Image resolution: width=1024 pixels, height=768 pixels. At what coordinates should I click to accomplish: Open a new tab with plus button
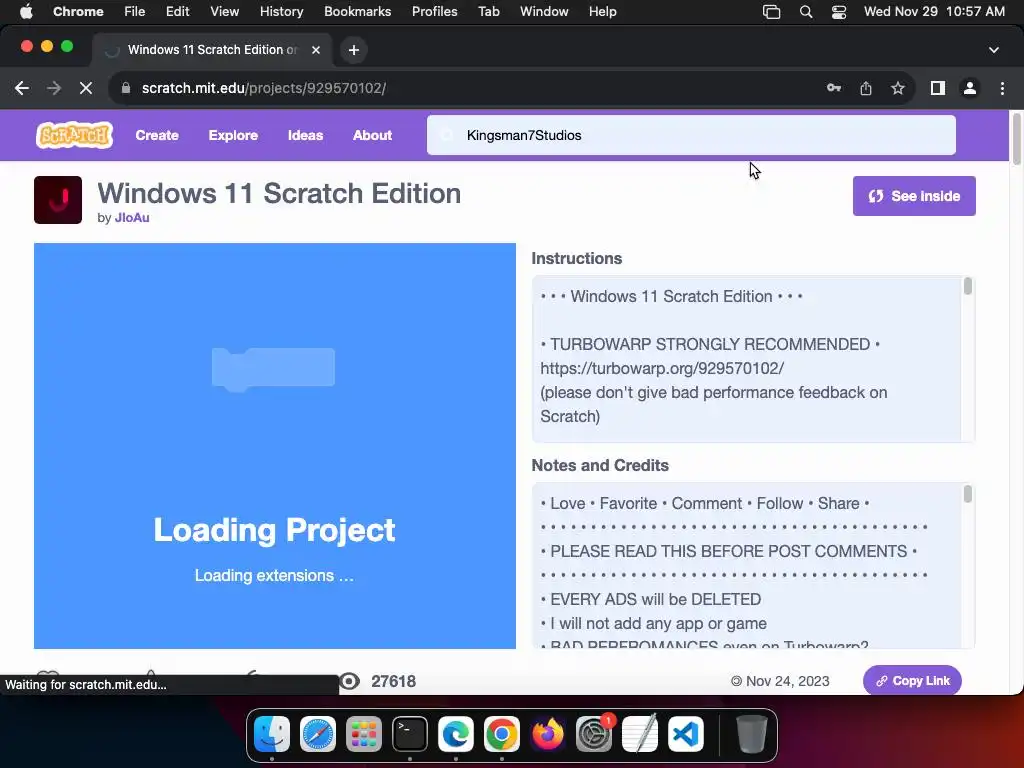pyautogui.click(x=354, y=50)
